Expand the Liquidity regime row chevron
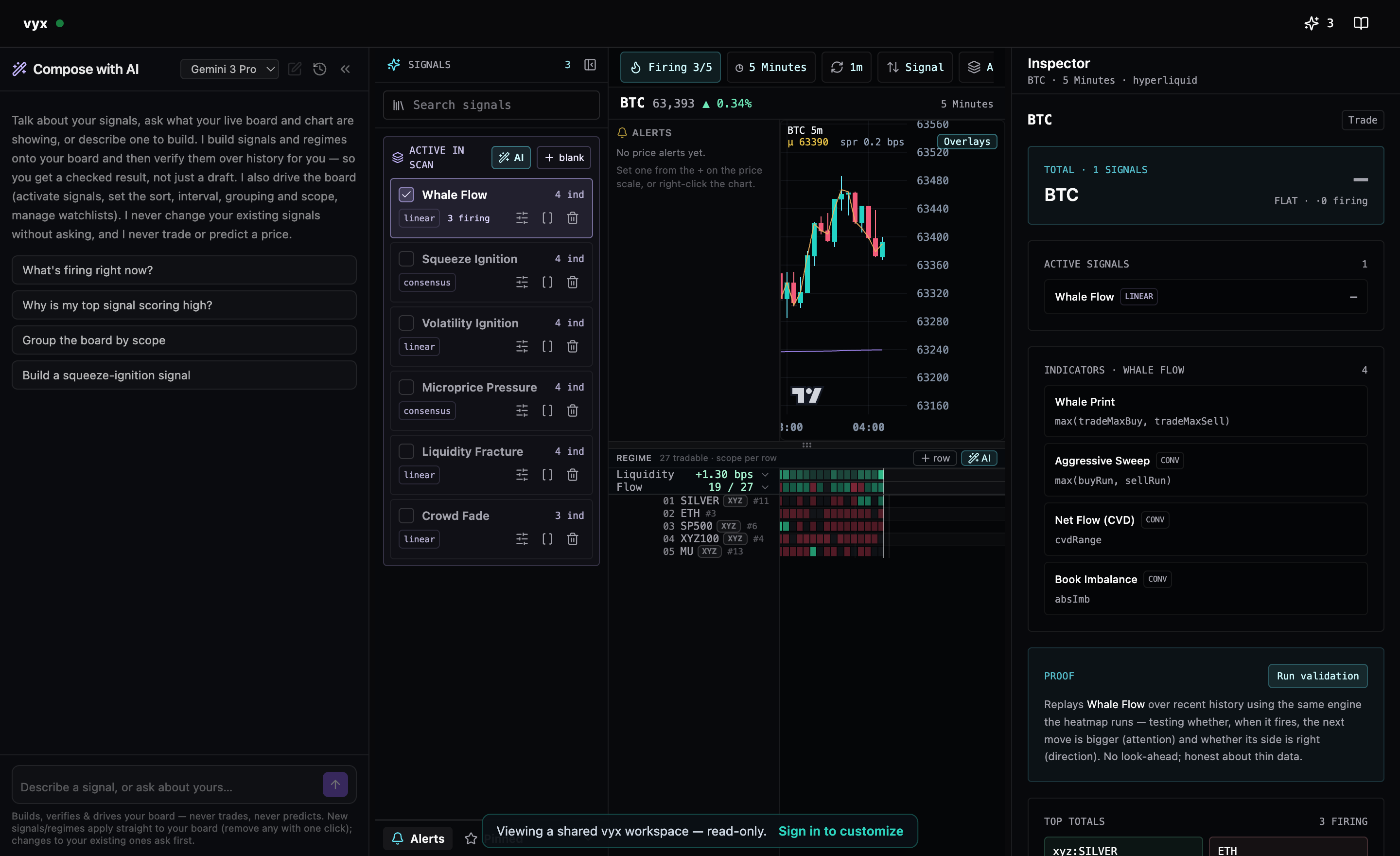The width and height of the screenshot is (1400, 856). pos(765,475)
